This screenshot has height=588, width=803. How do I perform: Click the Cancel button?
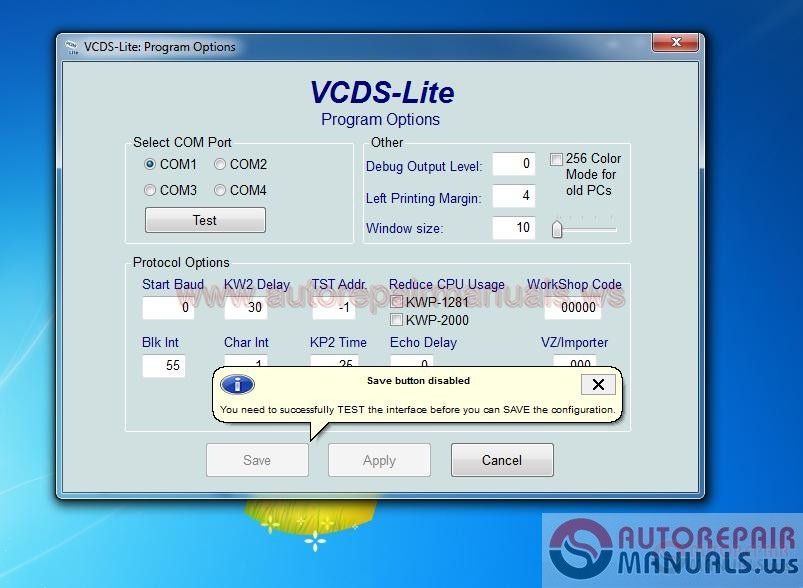coord(502,460)
